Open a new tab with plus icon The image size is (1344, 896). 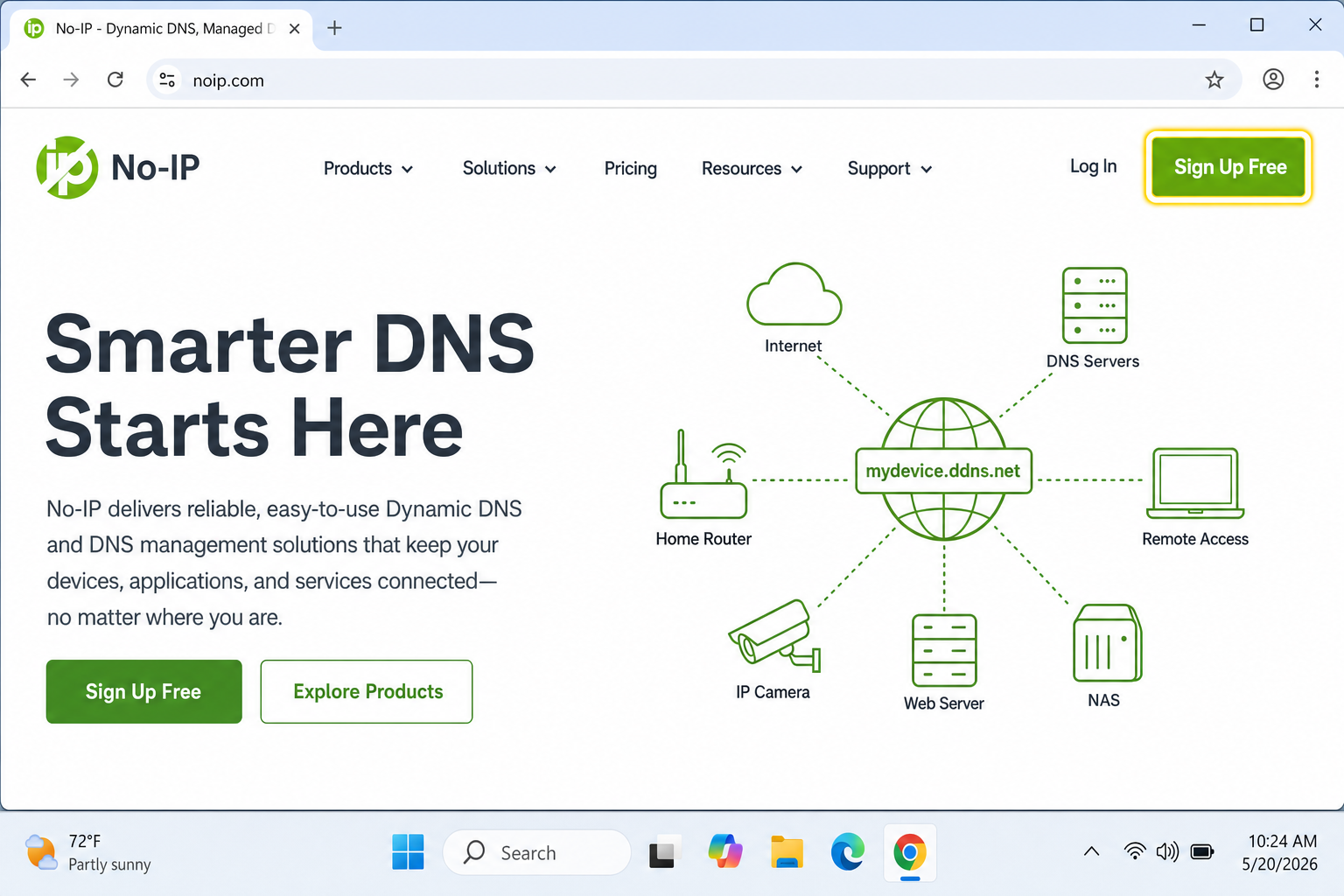coord(334,28)
